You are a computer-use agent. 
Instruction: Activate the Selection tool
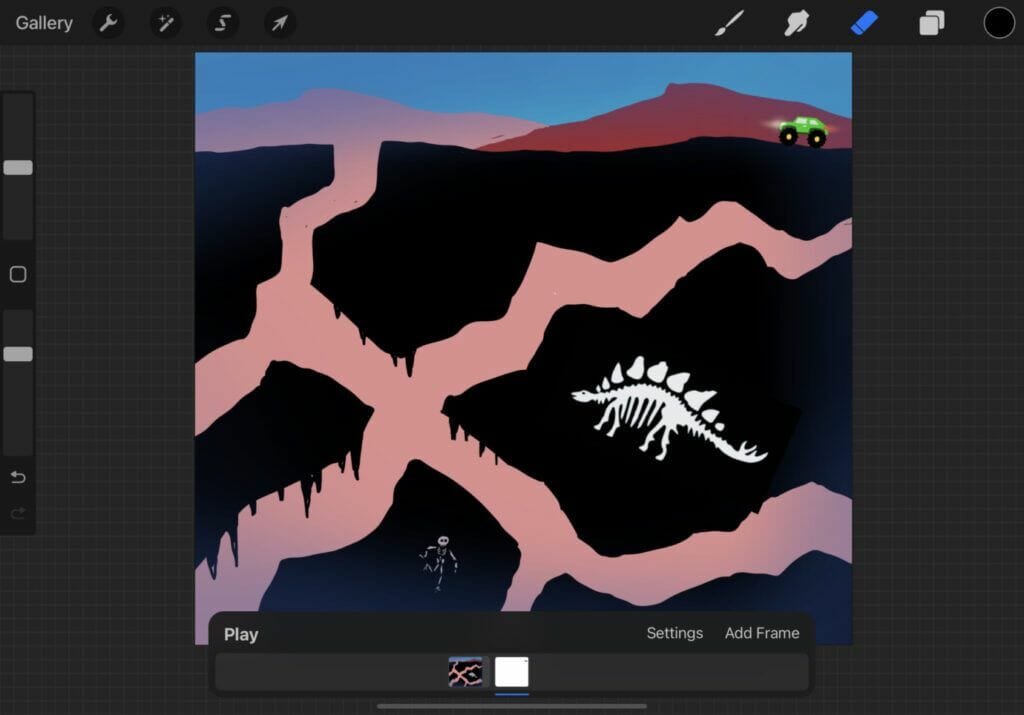coord(223,23)
